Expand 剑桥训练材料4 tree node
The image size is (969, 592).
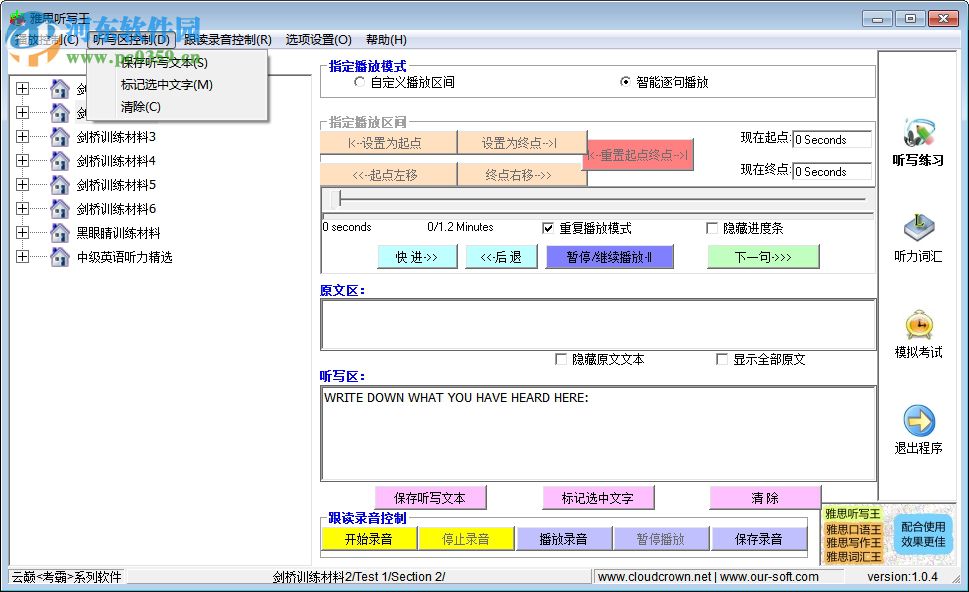click(22, 161)
